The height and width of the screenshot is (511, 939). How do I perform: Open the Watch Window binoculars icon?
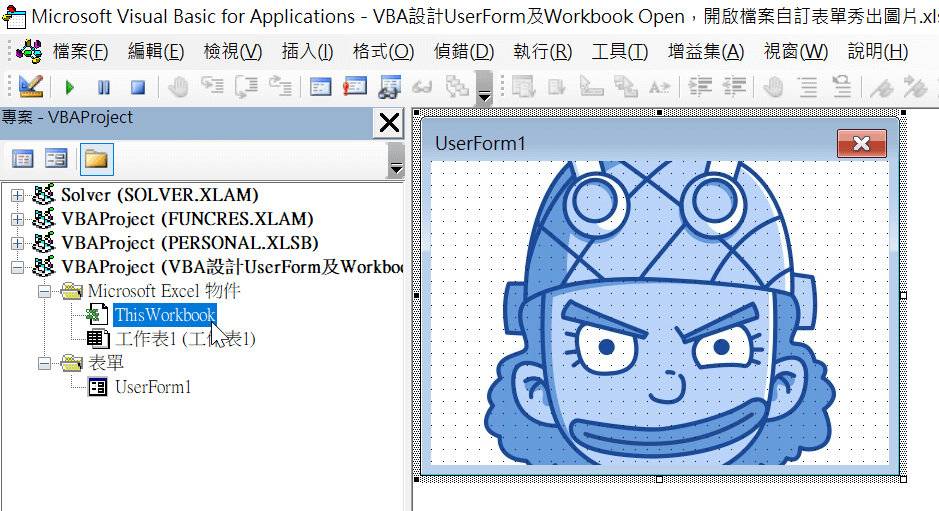pos(389,87)
